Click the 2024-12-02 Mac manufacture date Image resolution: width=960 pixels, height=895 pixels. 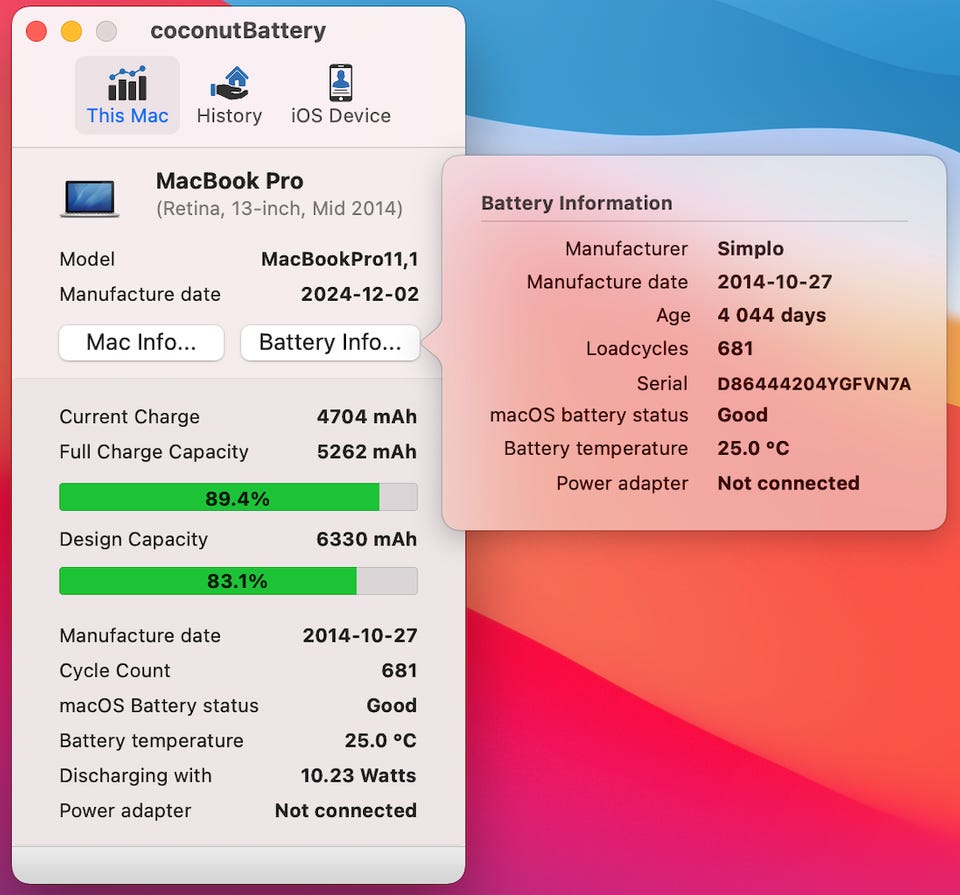(359, 295)
